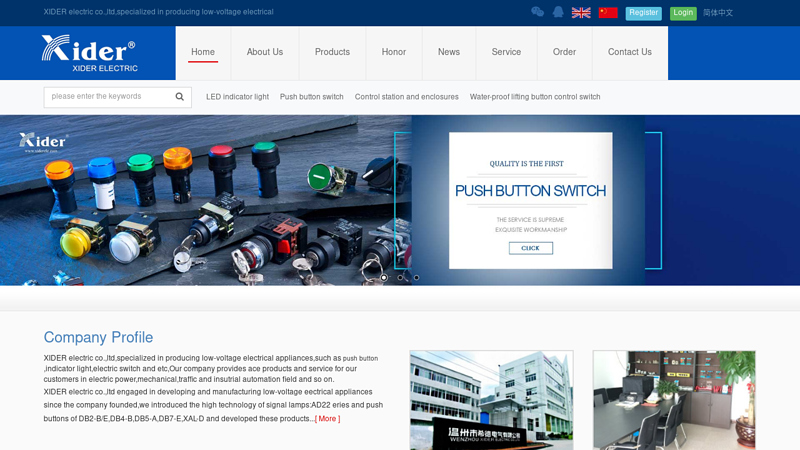This screenshot has height=450, width=800.
Task: Open the Service page
Action: pos(506,52)
